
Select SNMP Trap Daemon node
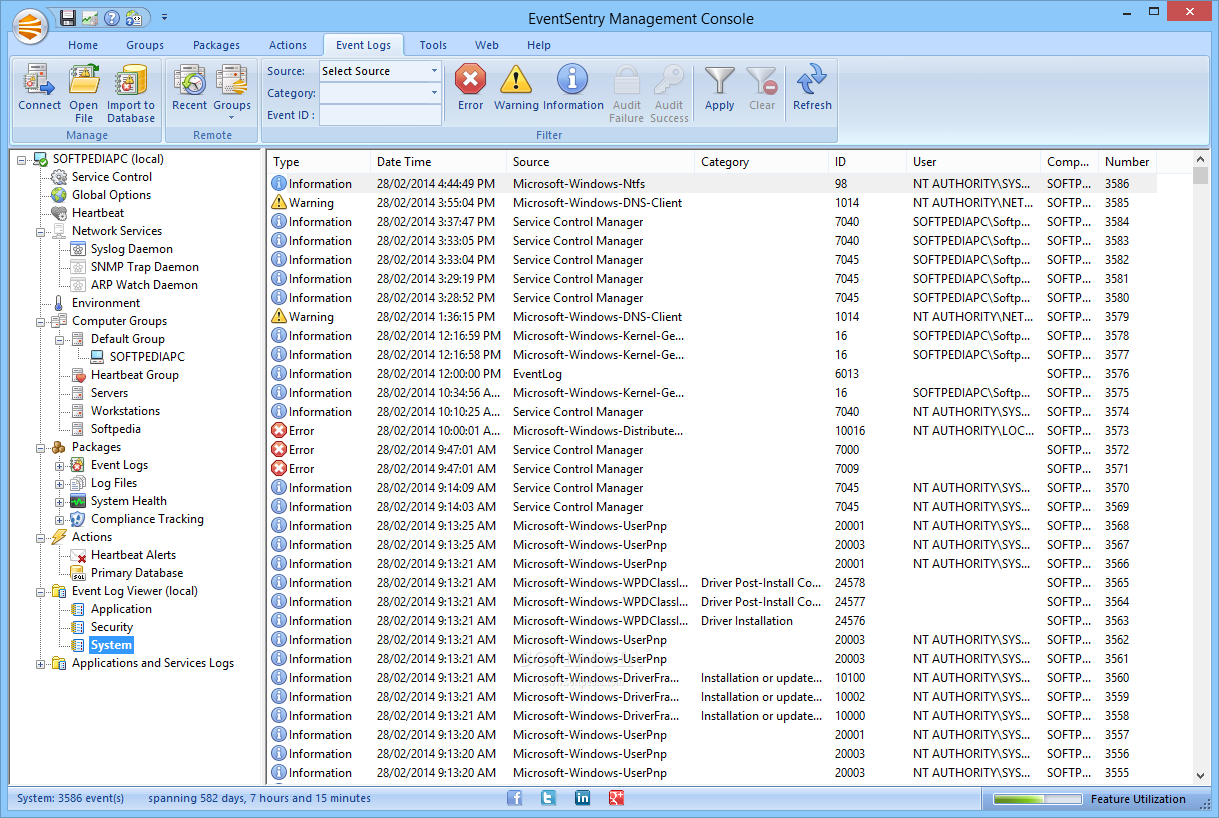click(x=144, y=267)
